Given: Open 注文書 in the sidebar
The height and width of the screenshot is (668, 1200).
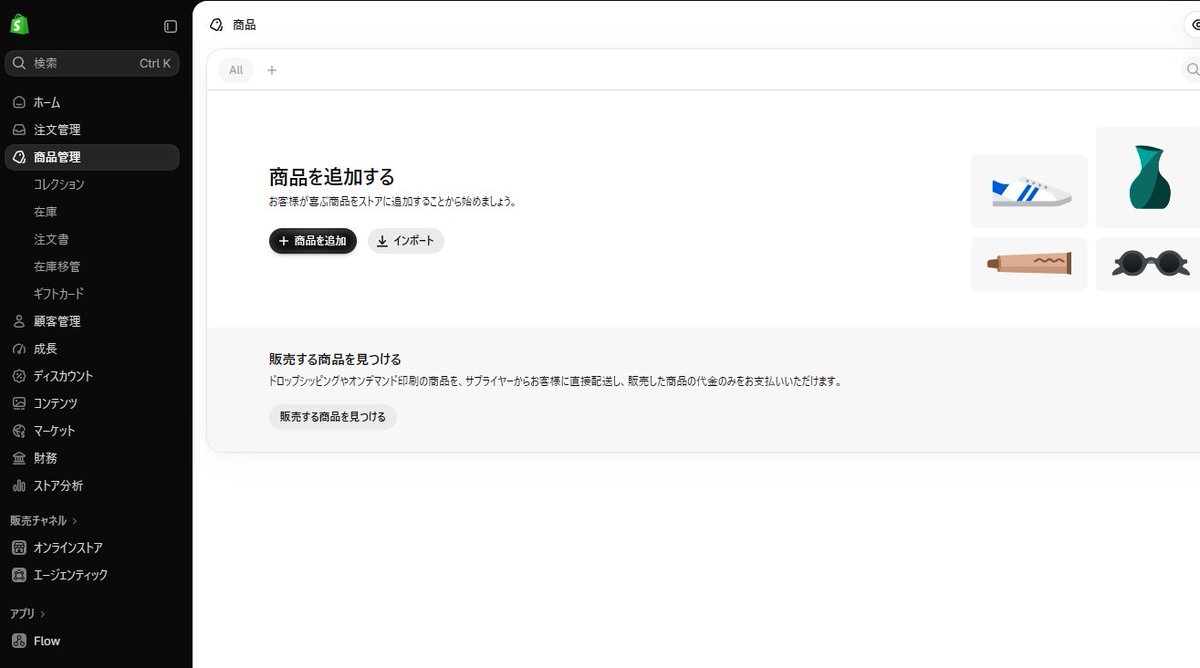Looking at the screenshot, I should click(51, 239).
